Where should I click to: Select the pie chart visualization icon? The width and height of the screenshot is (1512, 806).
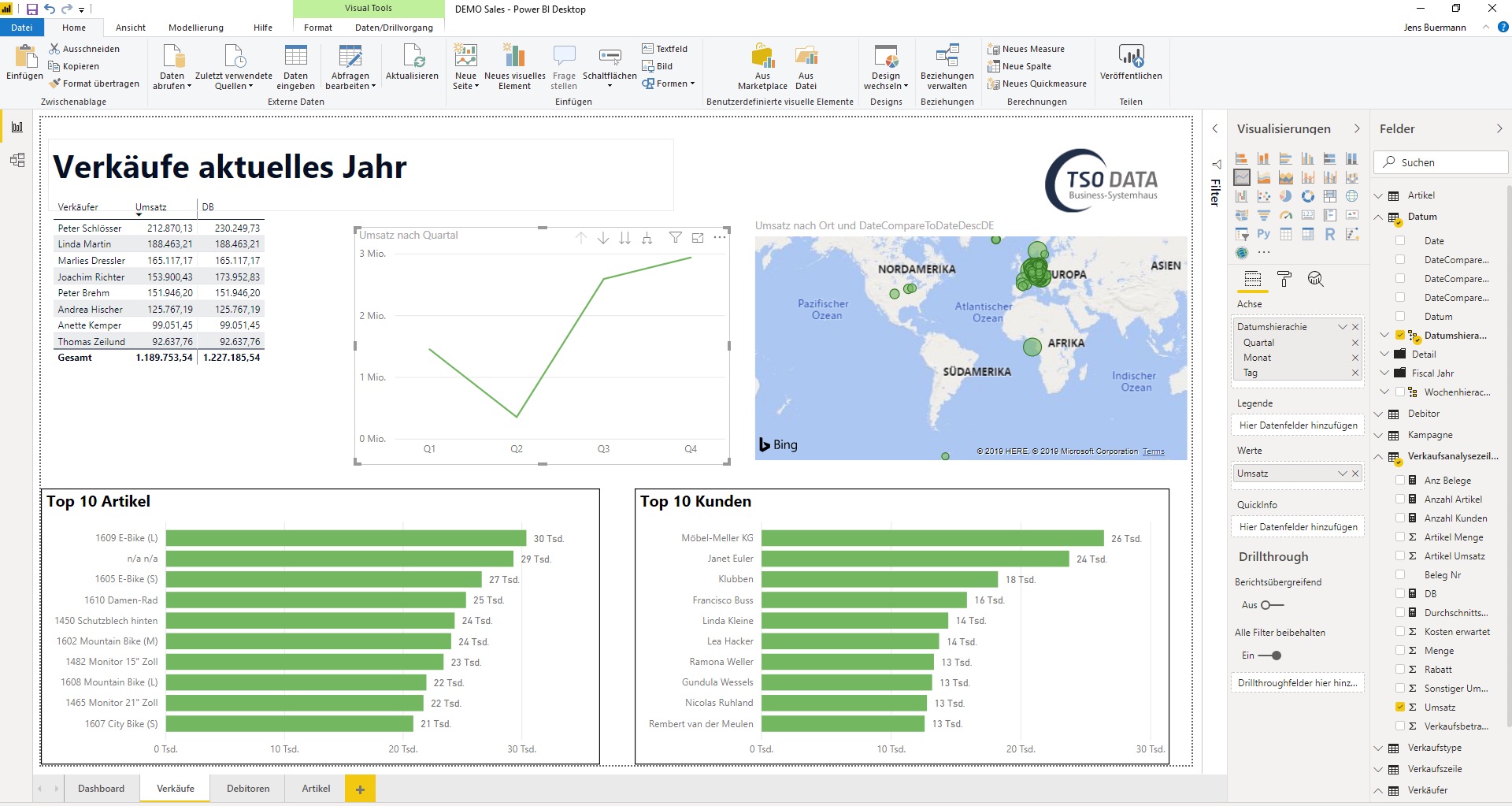[1286, 196]
